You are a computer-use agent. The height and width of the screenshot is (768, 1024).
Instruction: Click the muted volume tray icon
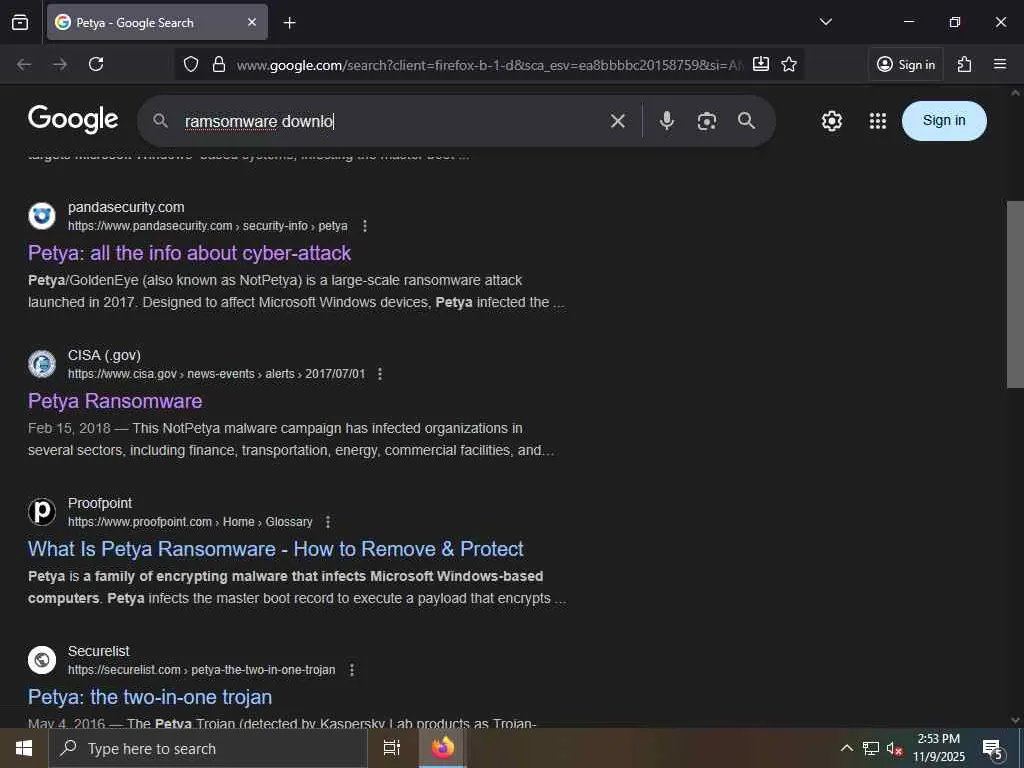(x=894, y=748)
